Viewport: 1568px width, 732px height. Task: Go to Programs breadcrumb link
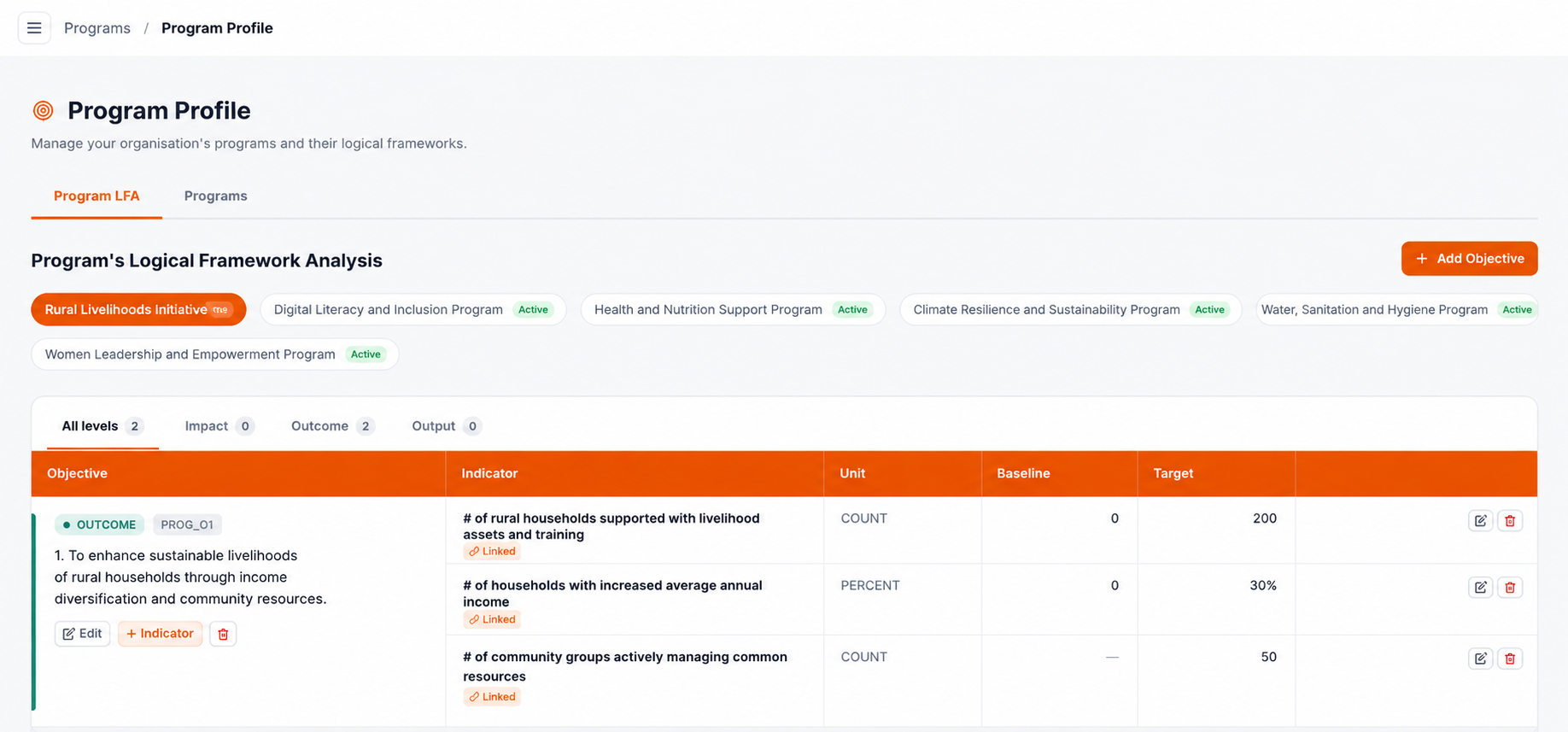pyautogui.click(x=97, y=28)
